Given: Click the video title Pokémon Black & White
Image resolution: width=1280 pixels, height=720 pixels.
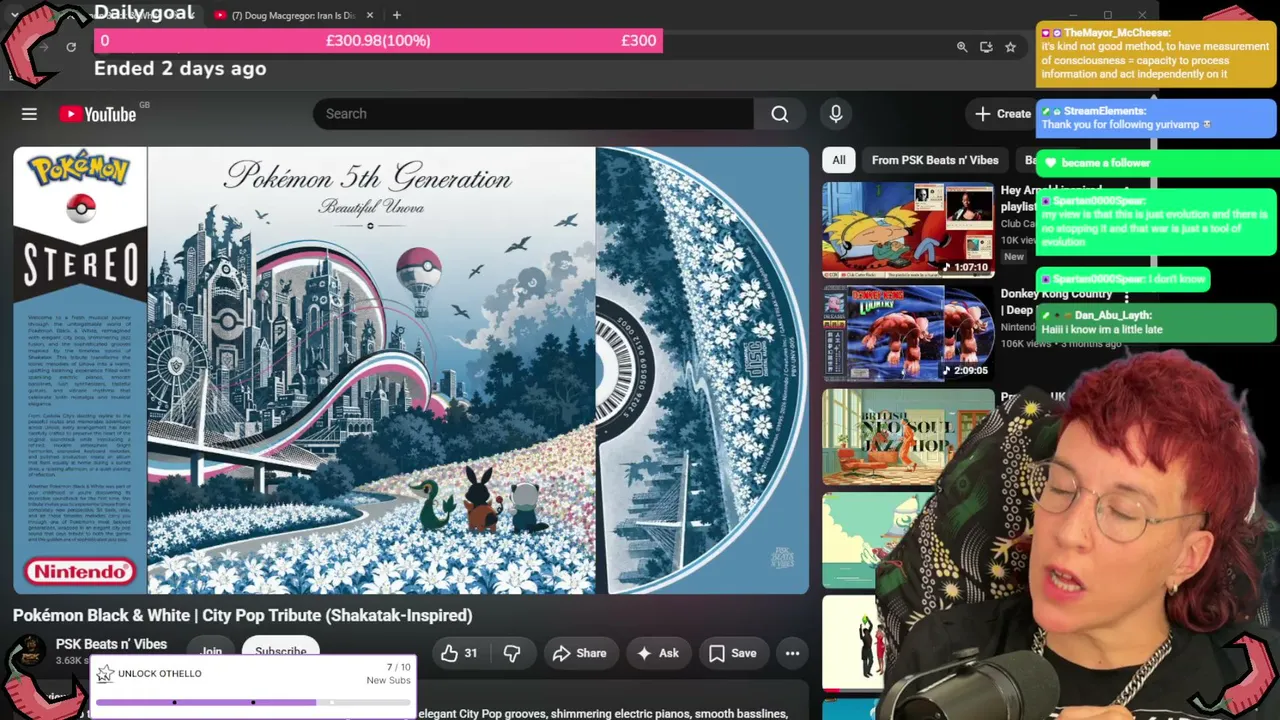Looking at the screenshot, I should coord(242,616).
